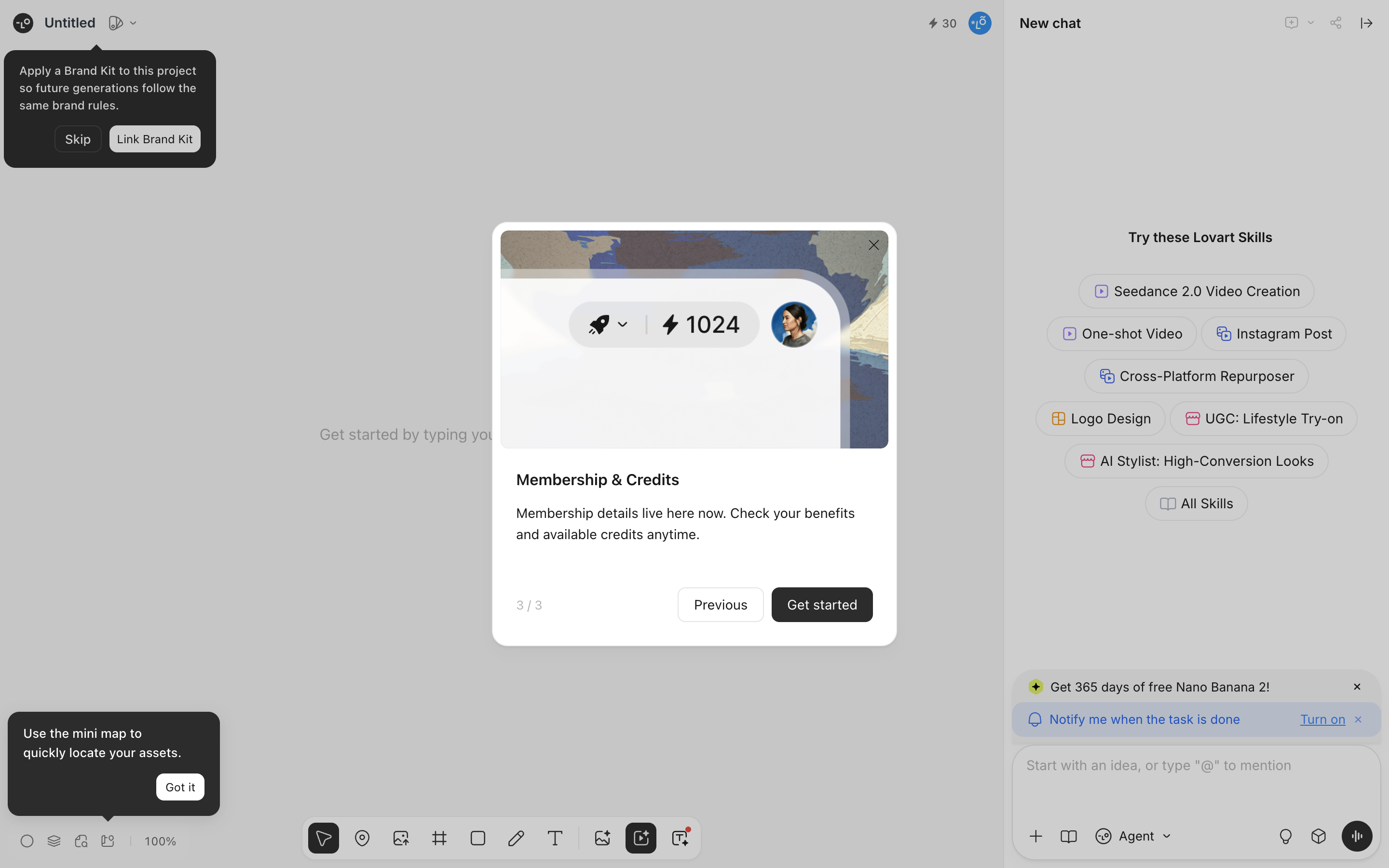
Task: Open the skills book icon in chat input
Action: coord(1068,836)
